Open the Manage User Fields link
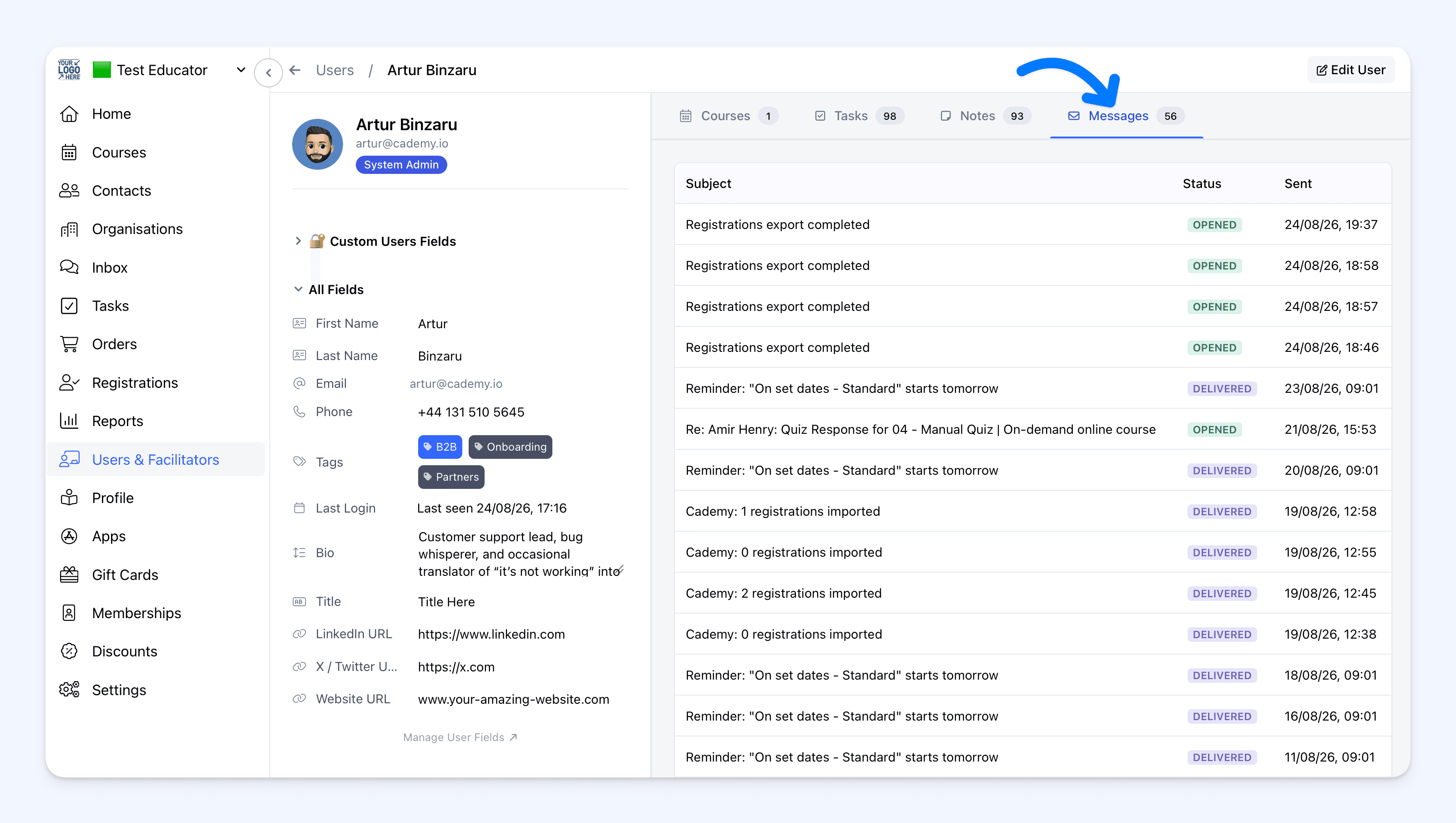This screenshot has height=823, width=1456. point(460,737)
